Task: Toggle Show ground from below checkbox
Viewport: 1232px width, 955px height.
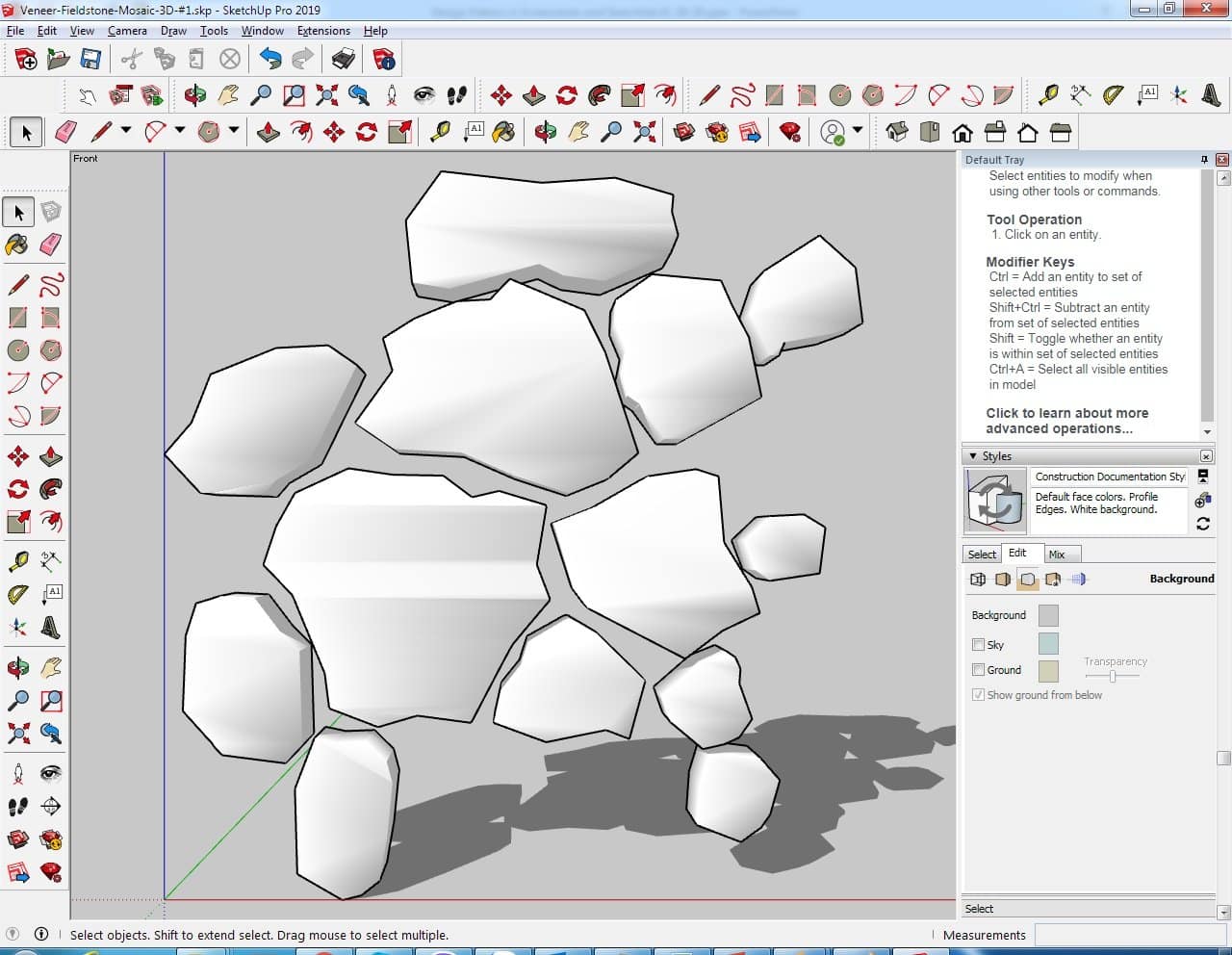Action: 978,695
